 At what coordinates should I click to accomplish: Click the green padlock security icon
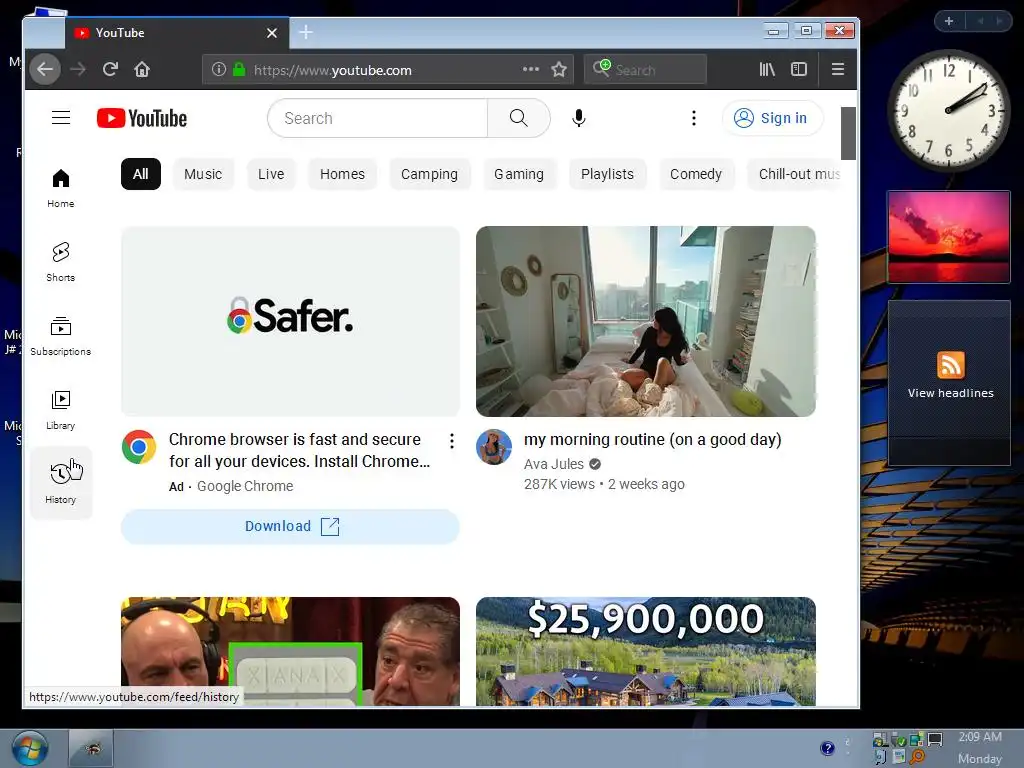tap(239, 69)
